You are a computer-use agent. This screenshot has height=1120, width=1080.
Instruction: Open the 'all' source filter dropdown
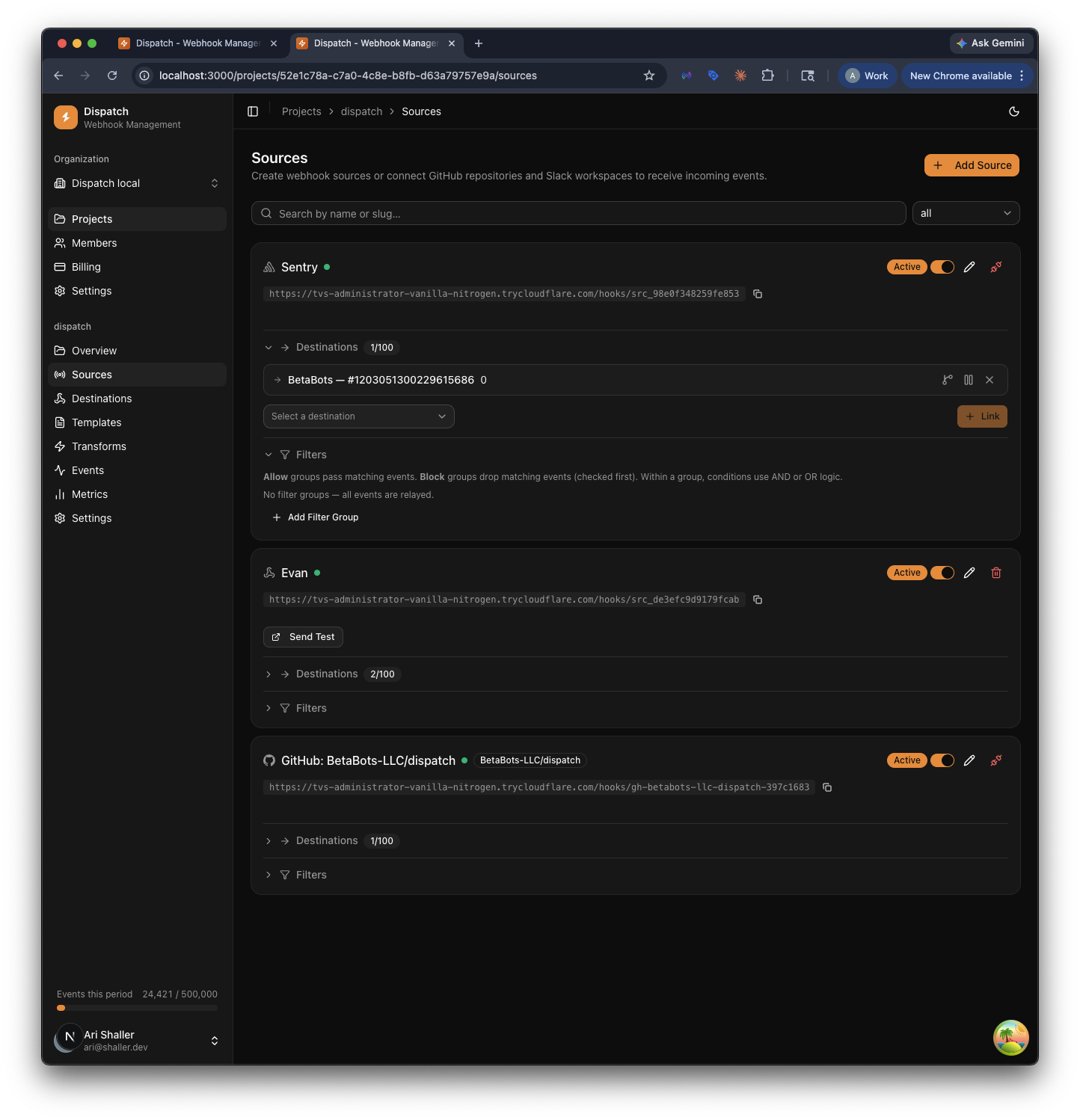(x=966, y=213)
